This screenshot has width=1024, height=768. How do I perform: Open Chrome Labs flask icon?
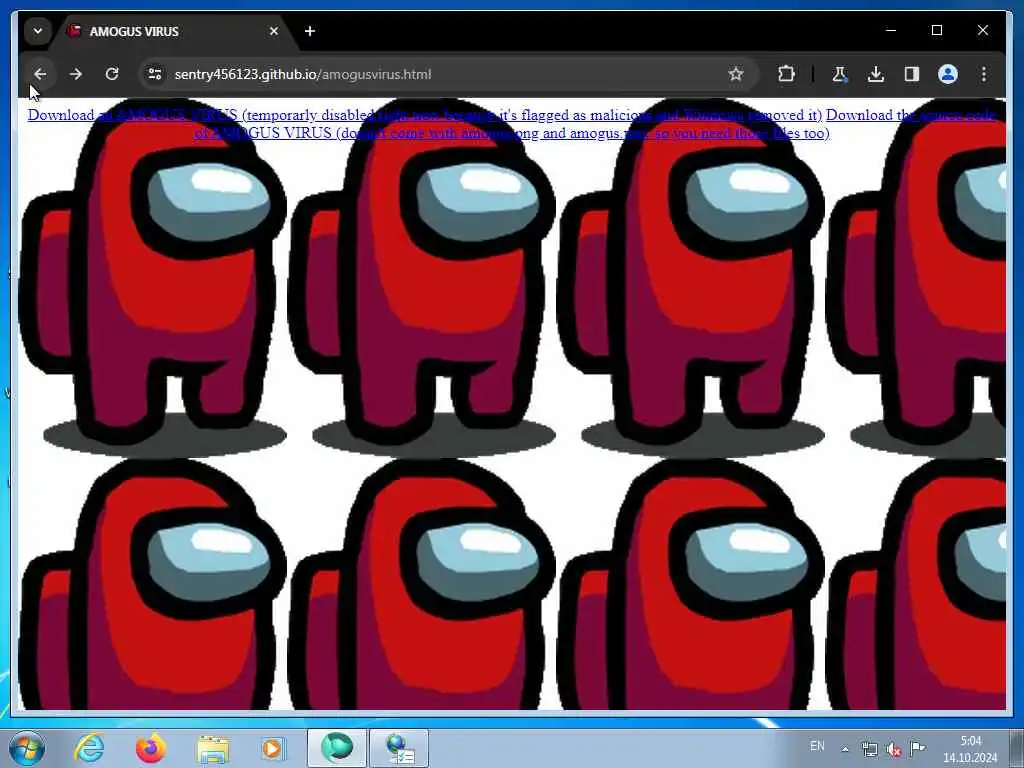(839, 74)
